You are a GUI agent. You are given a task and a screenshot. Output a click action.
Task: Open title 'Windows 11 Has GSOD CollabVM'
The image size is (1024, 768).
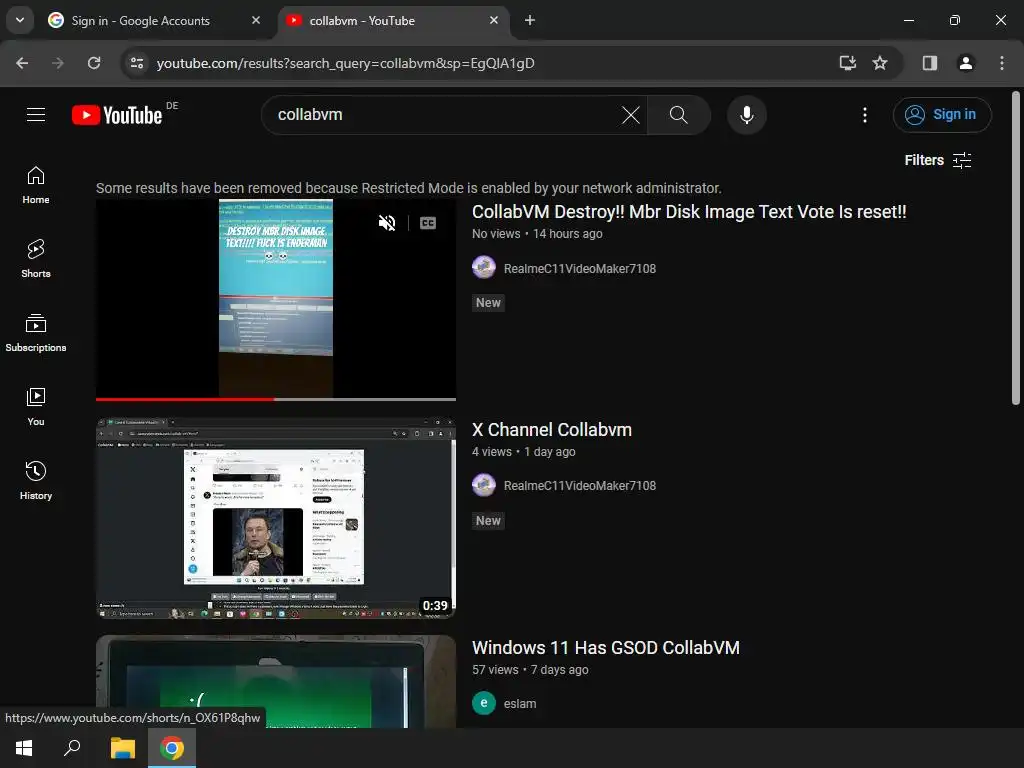pos(606,648)
